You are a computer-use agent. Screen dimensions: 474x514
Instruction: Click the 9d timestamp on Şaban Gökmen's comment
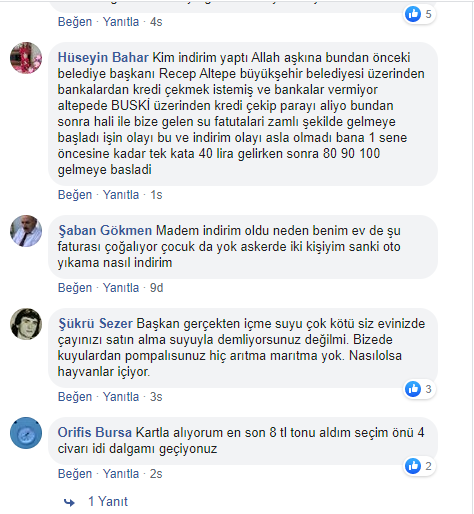click(157, 288)
